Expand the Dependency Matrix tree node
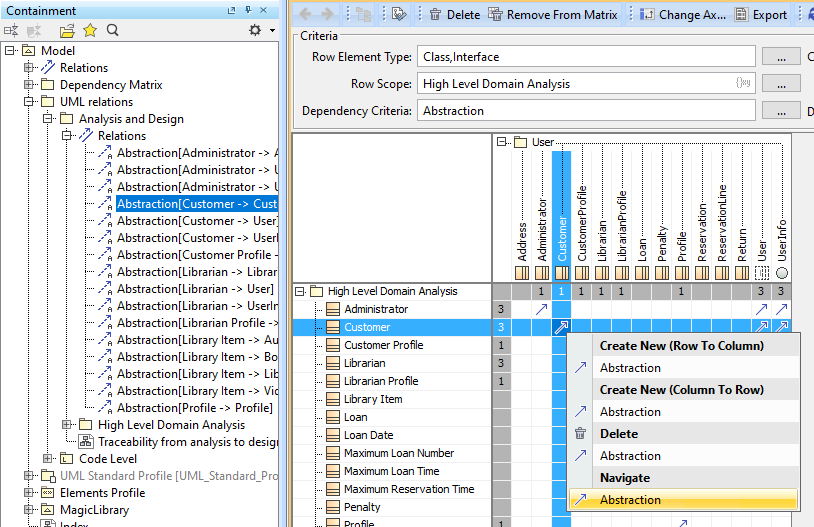814x527 pixels. point(28,85)
